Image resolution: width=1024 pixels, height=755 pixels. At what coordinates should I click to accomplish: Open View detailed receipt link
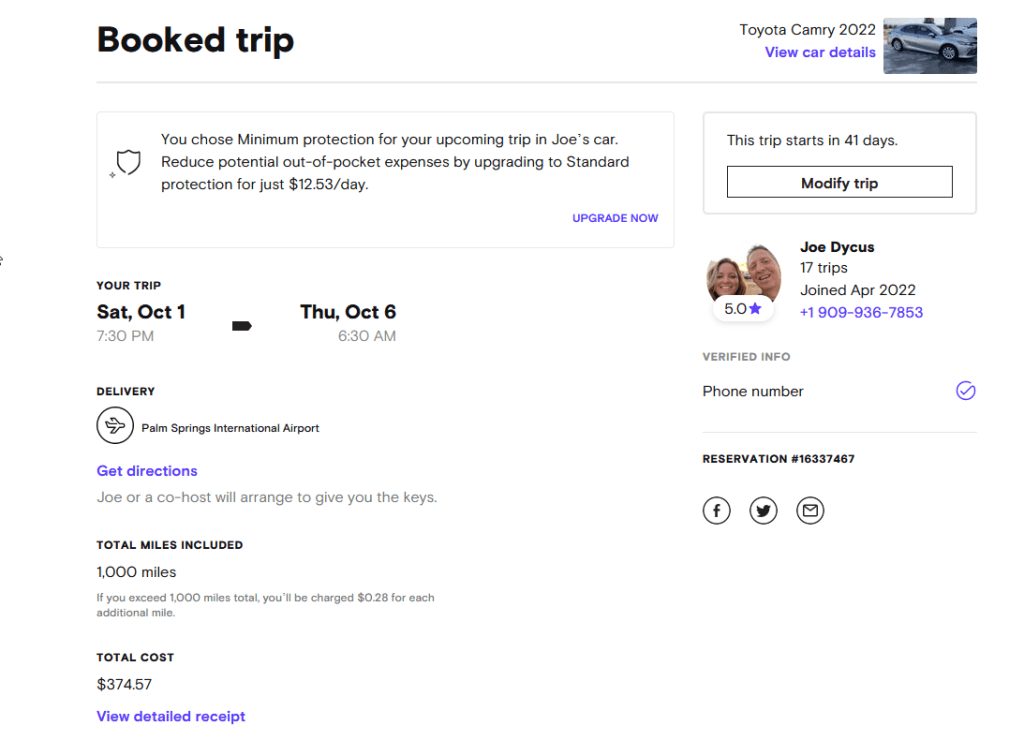pos(171,716)
